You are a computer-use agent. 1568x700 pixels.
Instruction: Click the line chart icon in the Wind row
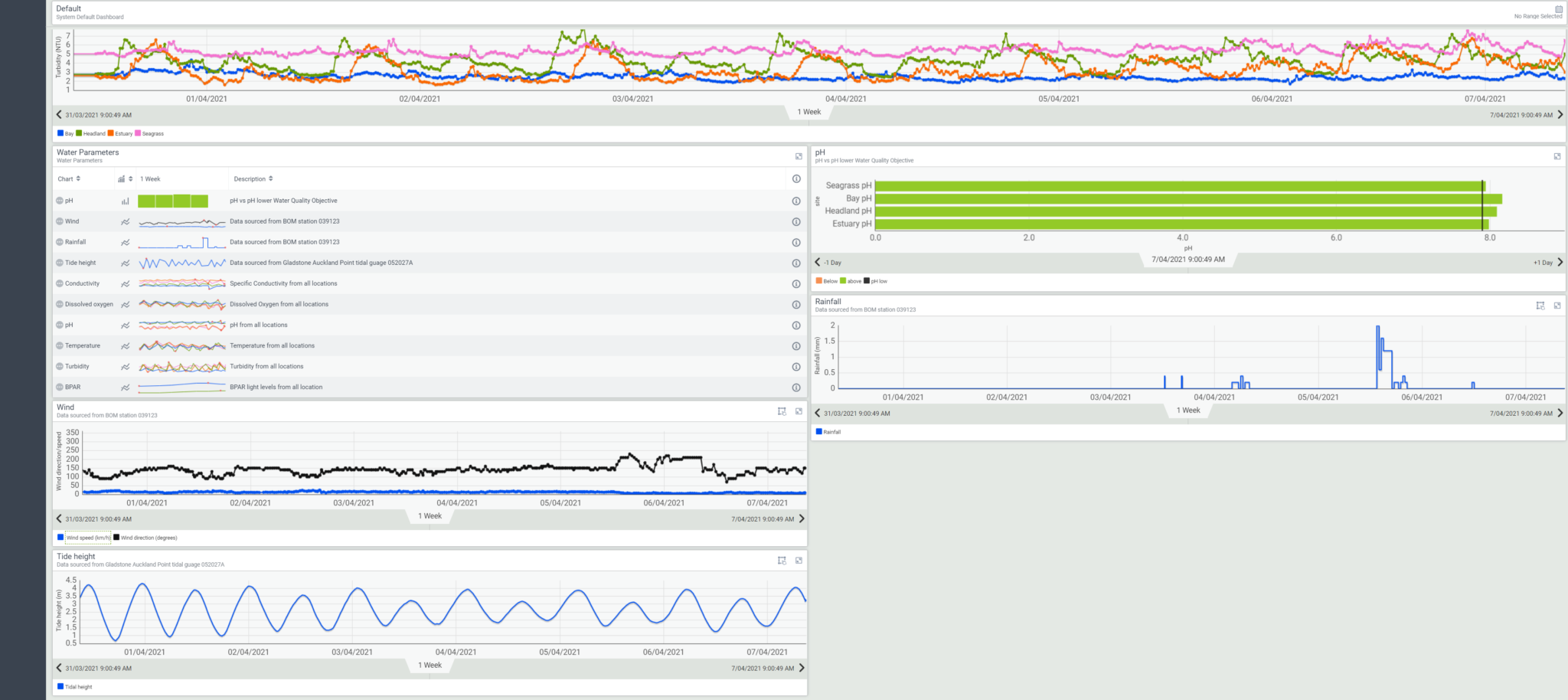(123, 221)
